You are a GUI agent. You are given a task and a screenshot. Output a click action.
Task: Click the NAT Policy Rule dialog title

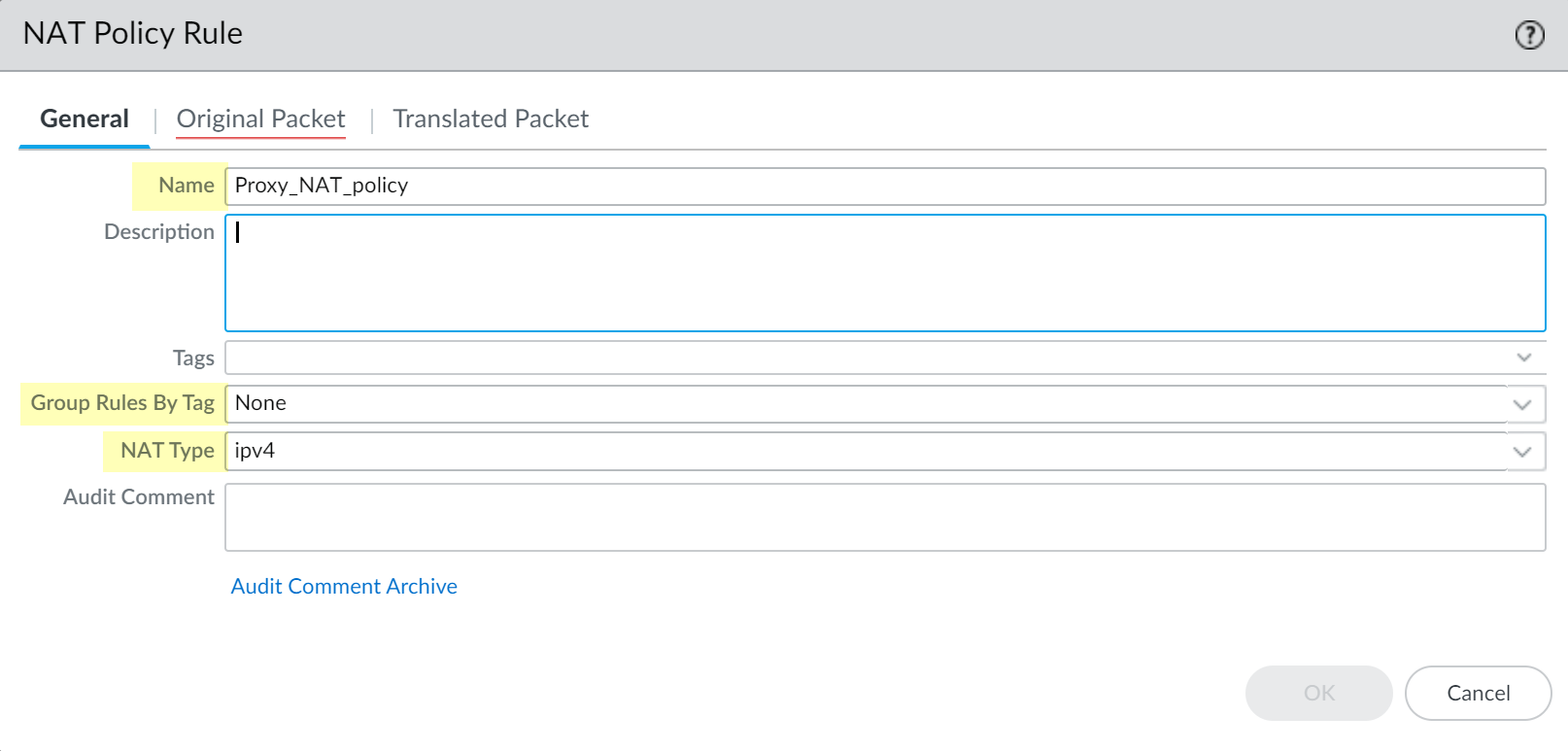click(133, 34)
